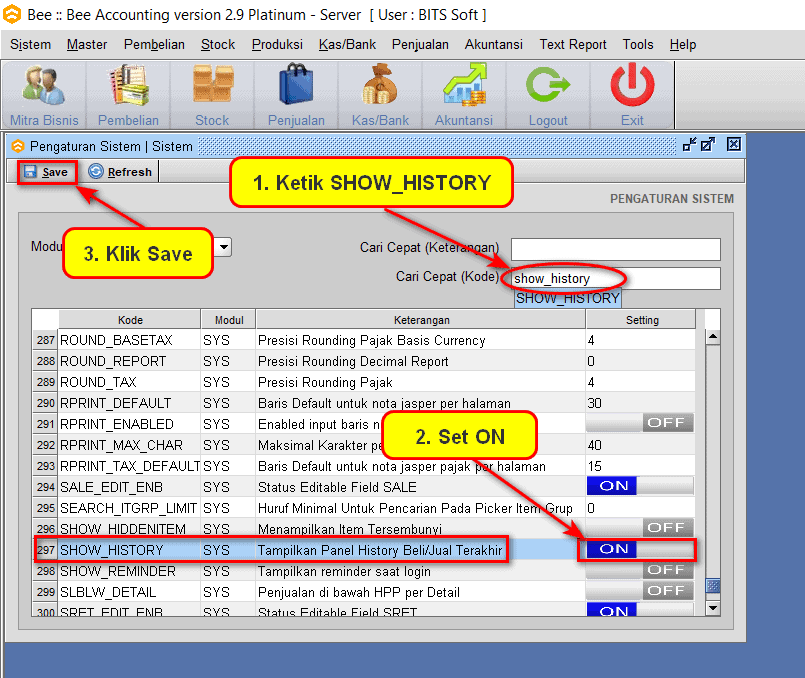Image resolution: width=805 pixels, height=678 pixels.
Task: Open the Penjualan shopping bag icon
Action: 296,95
